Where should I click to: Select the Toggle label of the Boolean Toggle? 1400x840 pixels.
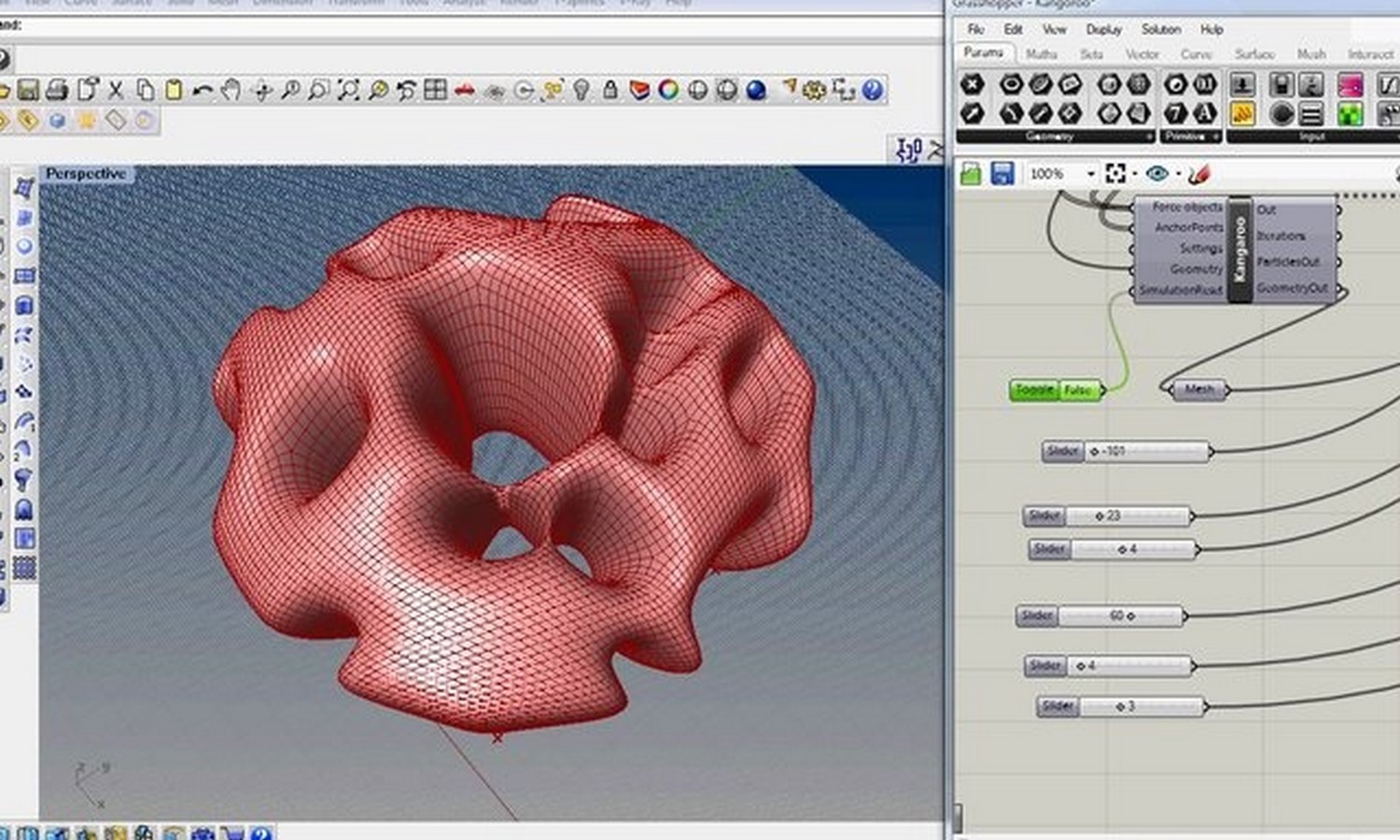click(x=1035, y=390)
